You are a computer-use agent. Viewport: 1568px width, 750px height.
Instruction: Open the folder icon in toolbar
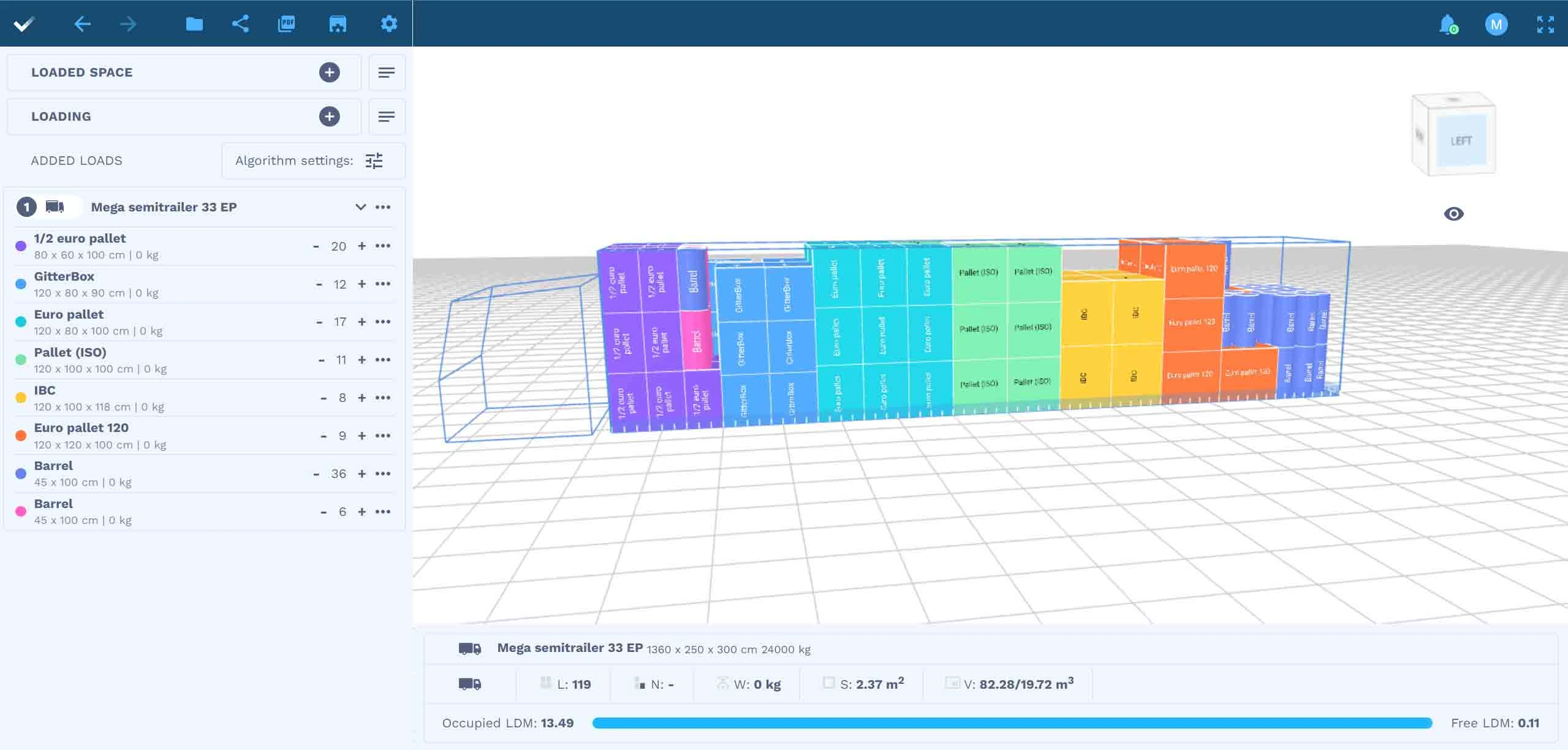[x=194, y=24]
